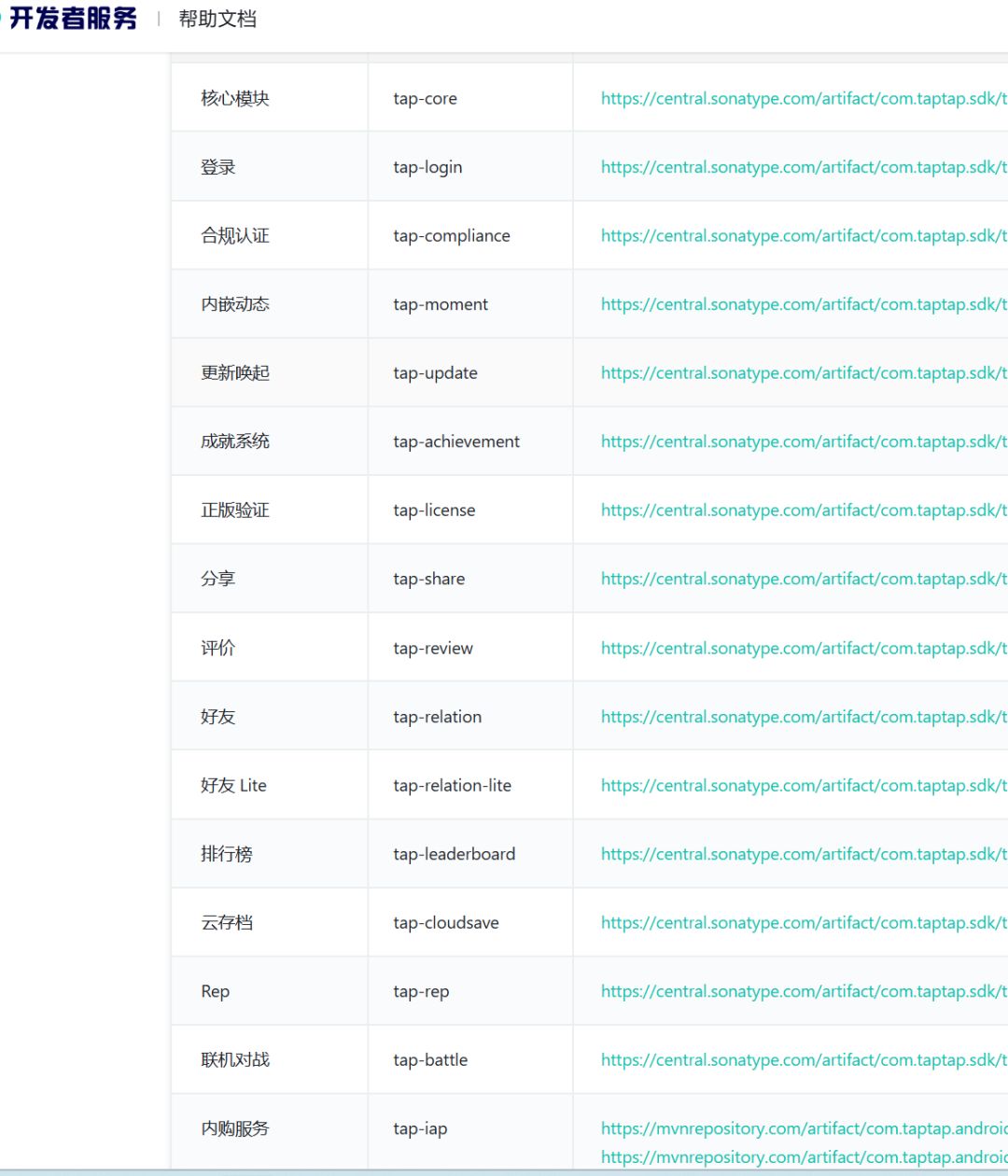Click the tap-rep module name
Screen dimensions: 1008x1176
421,991
